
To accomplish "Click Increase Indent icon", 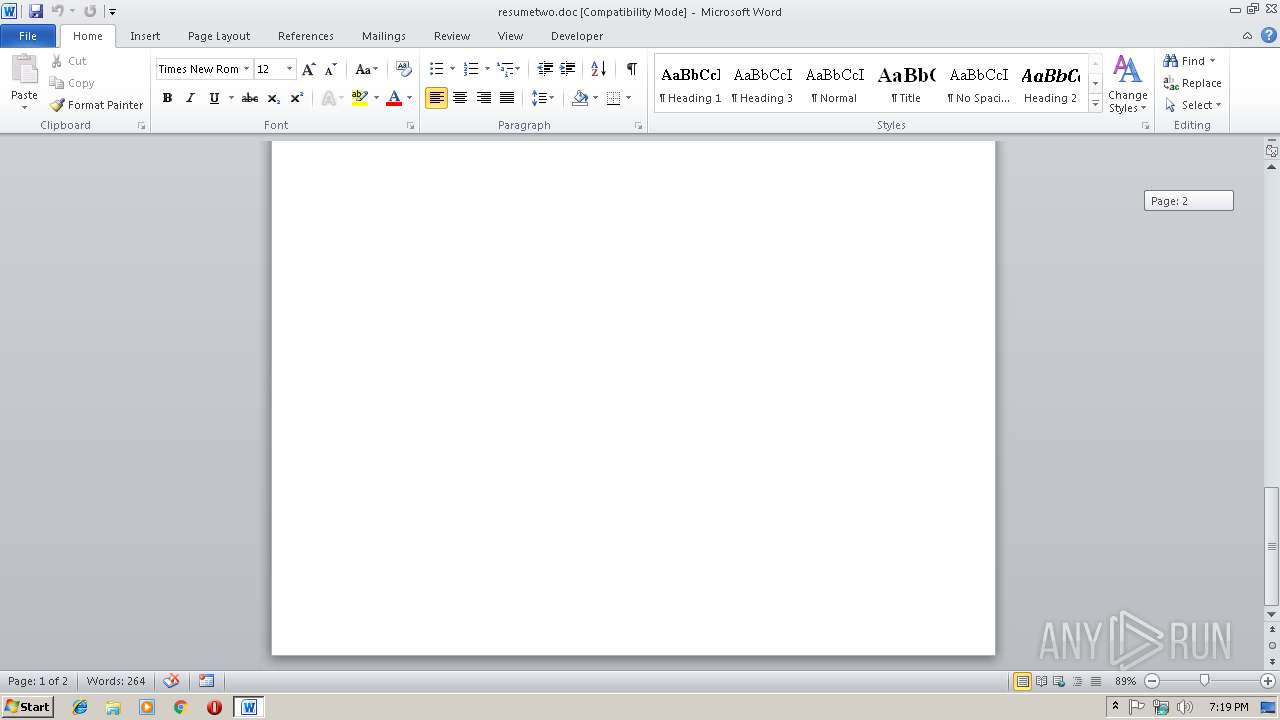I will coord(568,69).
